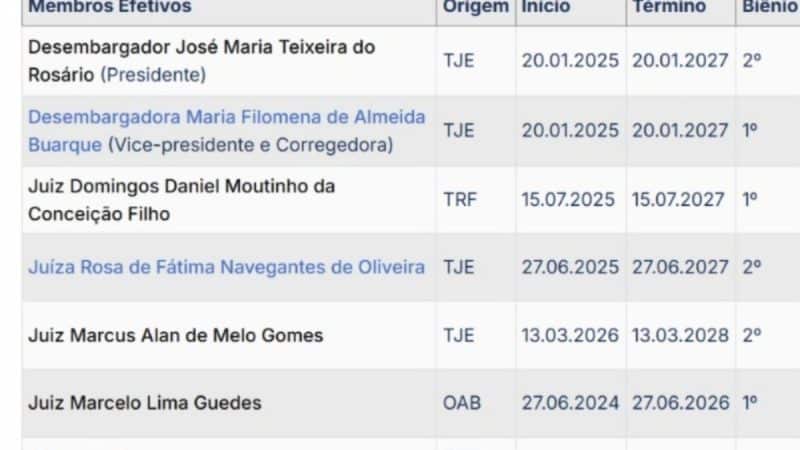Open Juíza Rosa de Fátima Navegantes link
800x450 pixels.
226,267
